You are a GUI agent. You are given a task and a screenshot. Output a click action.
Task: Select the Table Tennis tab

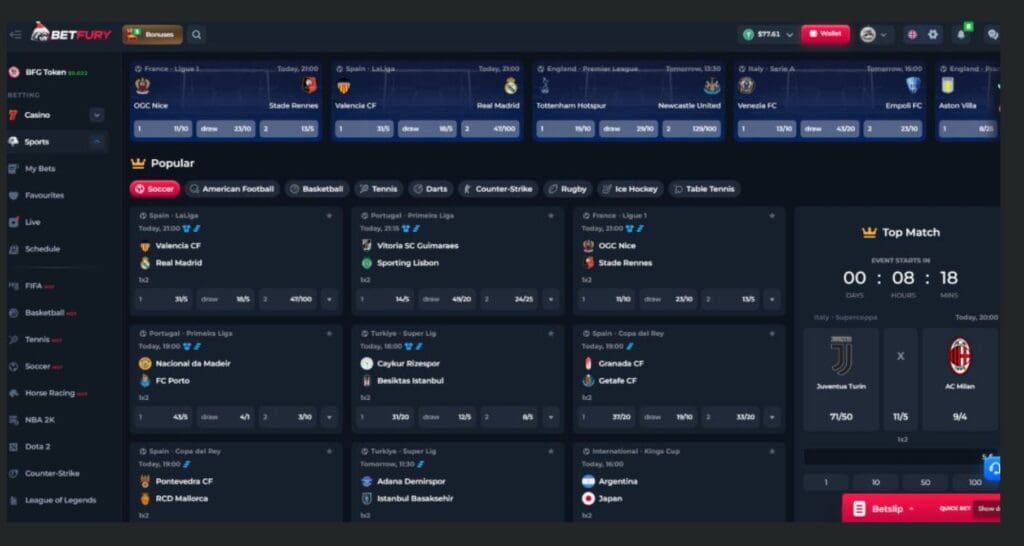705,189
